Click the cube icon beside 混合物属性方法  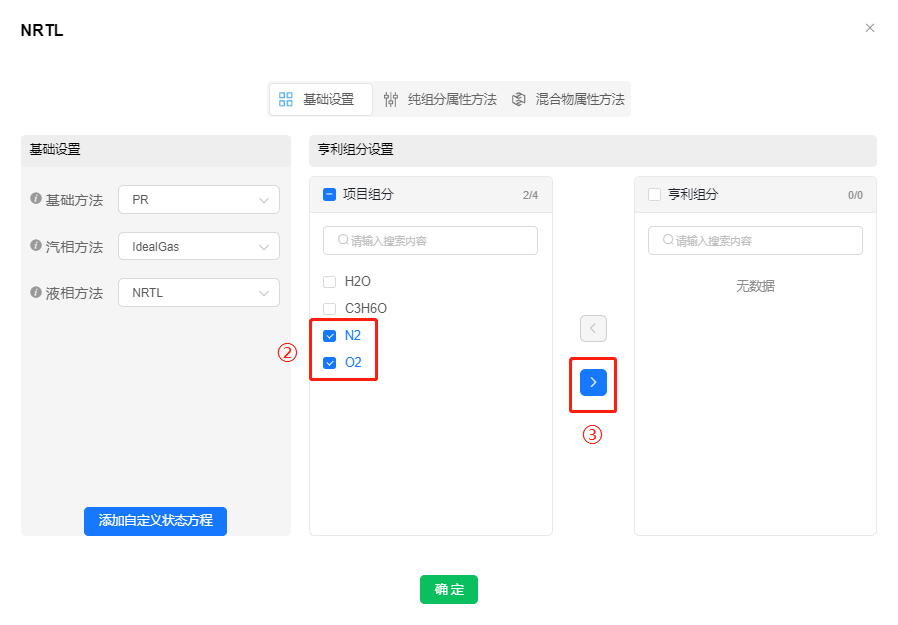click(x=518, y=99)
